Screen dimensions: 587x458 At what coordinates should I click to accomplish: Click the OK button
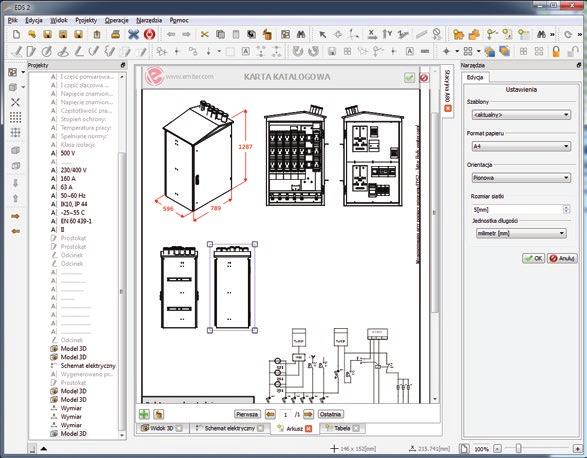pyautogui.click(x=533, y=258)
